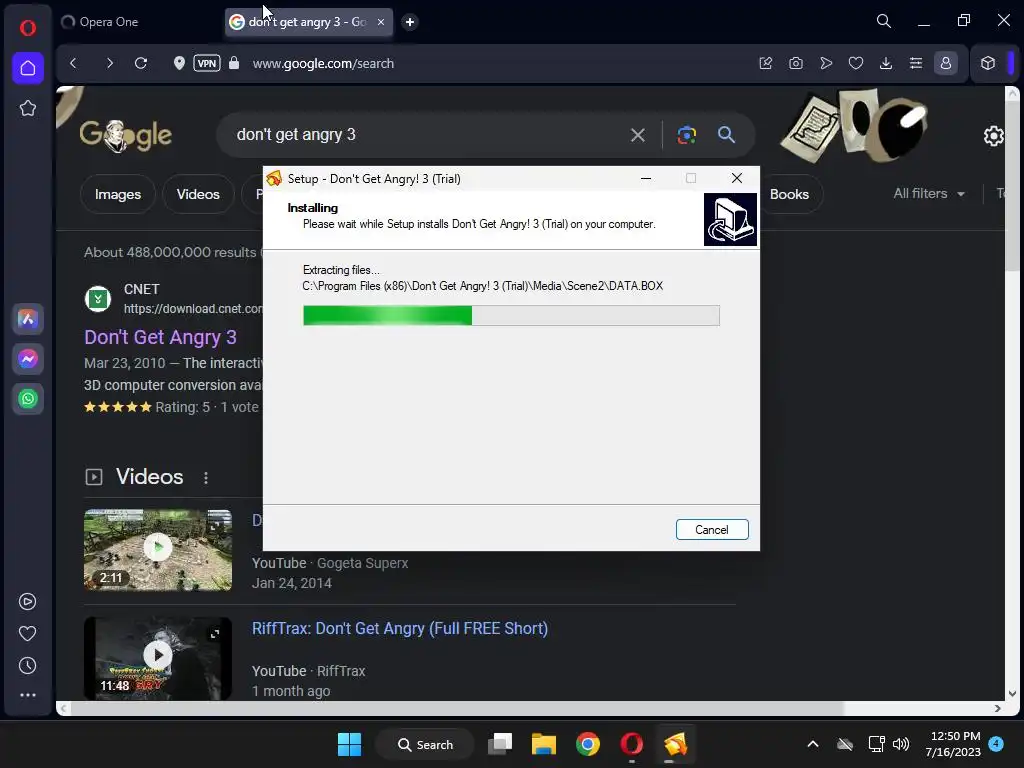Screen dimensions: 1024x768
Task: Open sidebar setup three-dots menu
Action: 27,695
